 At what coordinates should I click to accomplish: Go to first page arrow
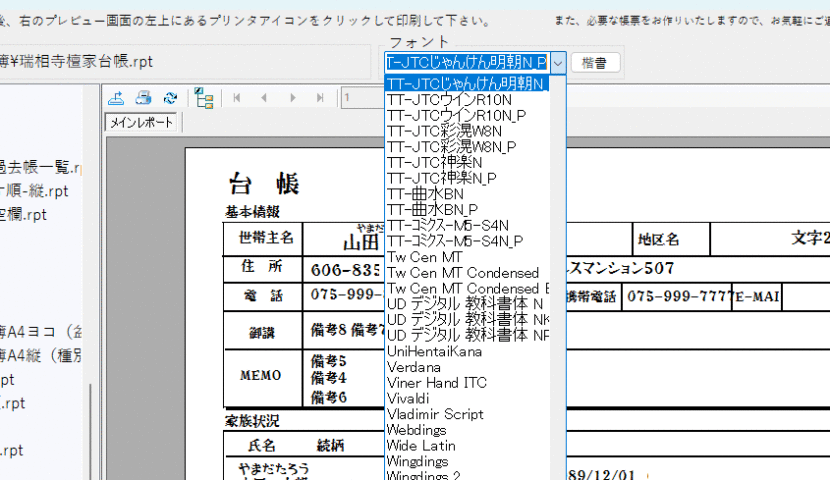click(x=237, y=98)
